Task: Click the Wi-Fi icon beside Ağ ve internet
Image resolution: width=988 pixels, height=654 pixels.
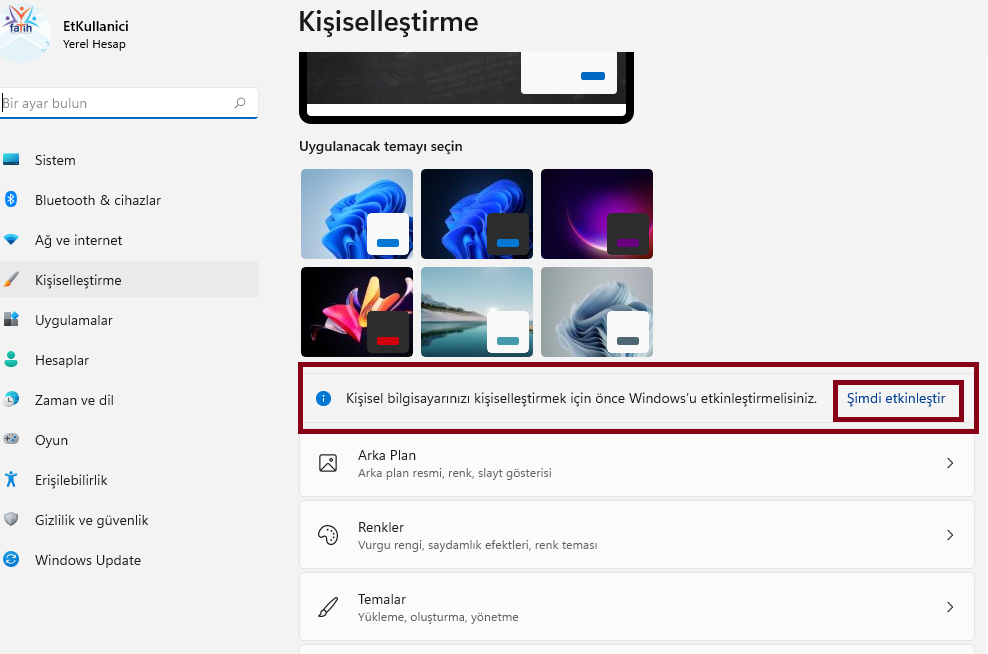Action: (11, 240)
